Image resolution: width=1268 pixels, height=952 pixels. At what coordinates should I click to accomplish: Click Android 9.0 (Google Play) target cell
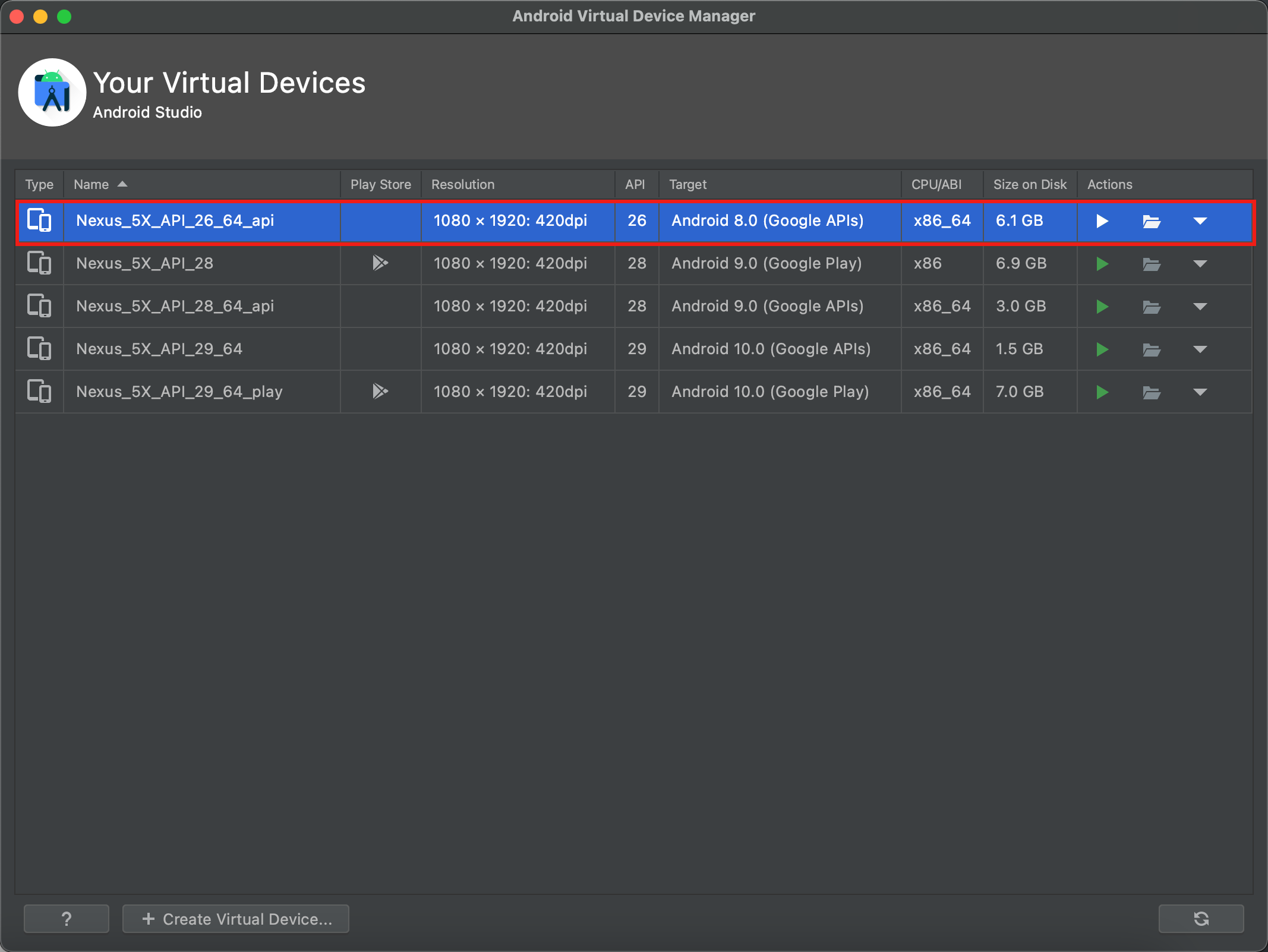click(x=780, y=263)
